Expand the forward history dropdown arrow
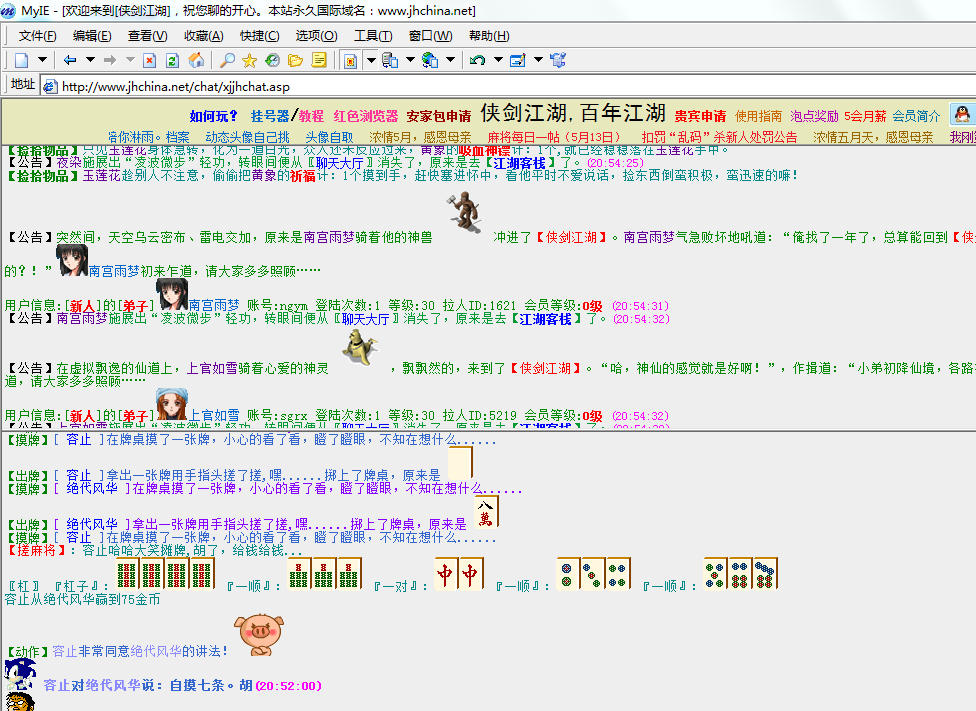The height and width of the screenshot is (711, 976). (130, 60)
